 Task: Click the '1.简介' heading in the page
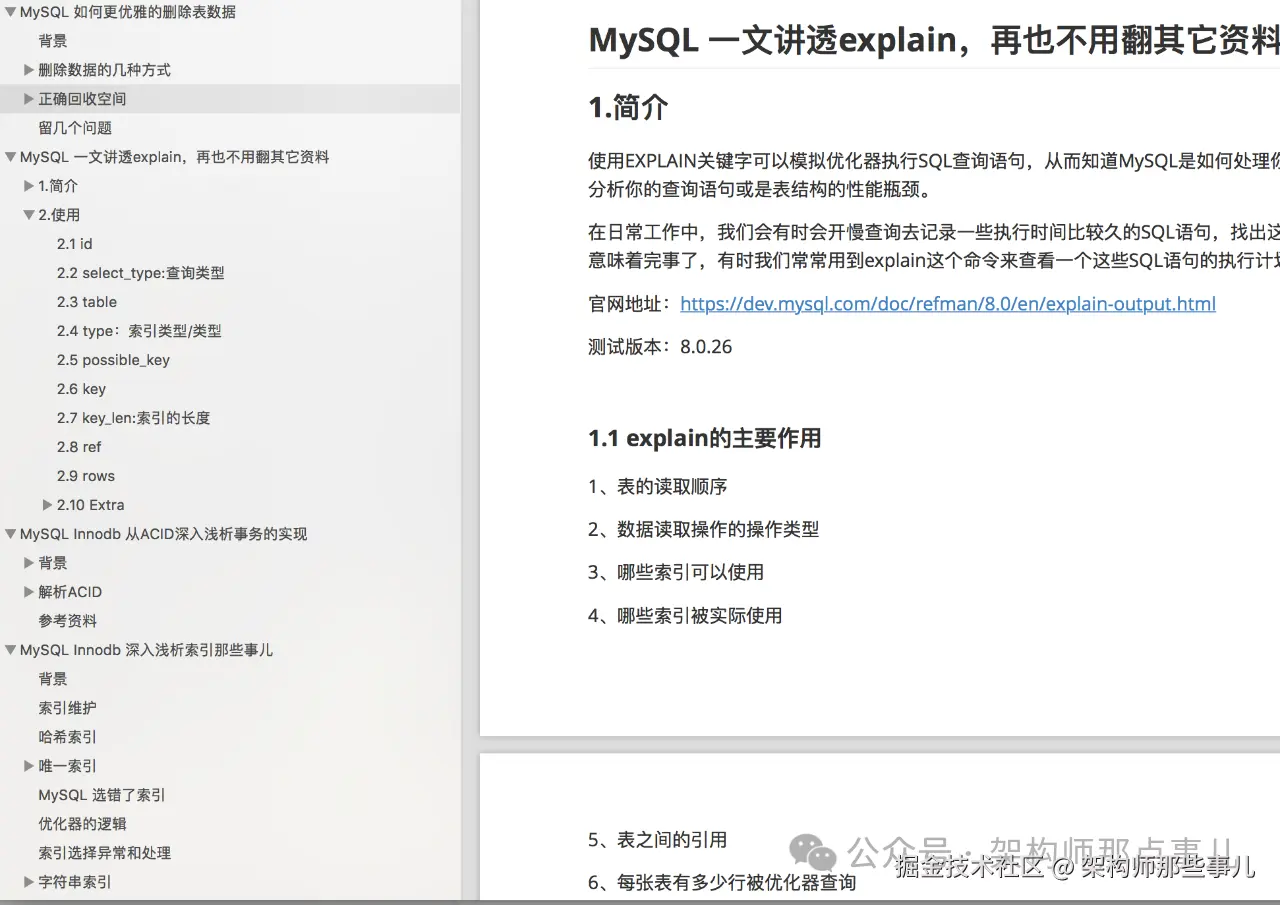point(629,108)
